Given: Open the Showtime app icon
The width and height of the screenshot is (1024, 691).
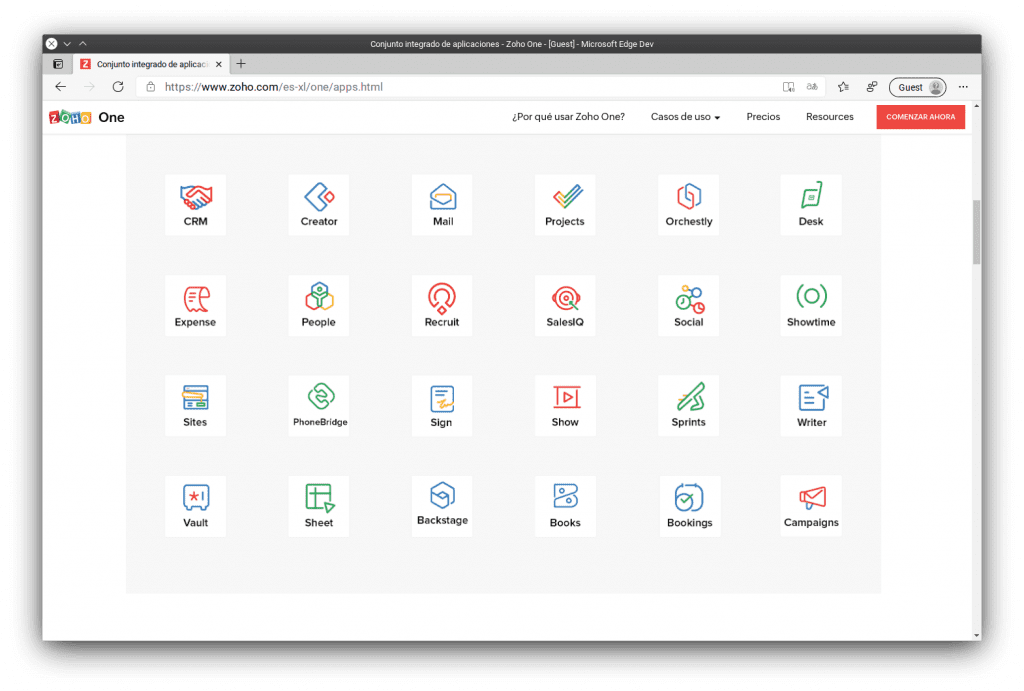Looking at the screenshot, I should (811, 306).
